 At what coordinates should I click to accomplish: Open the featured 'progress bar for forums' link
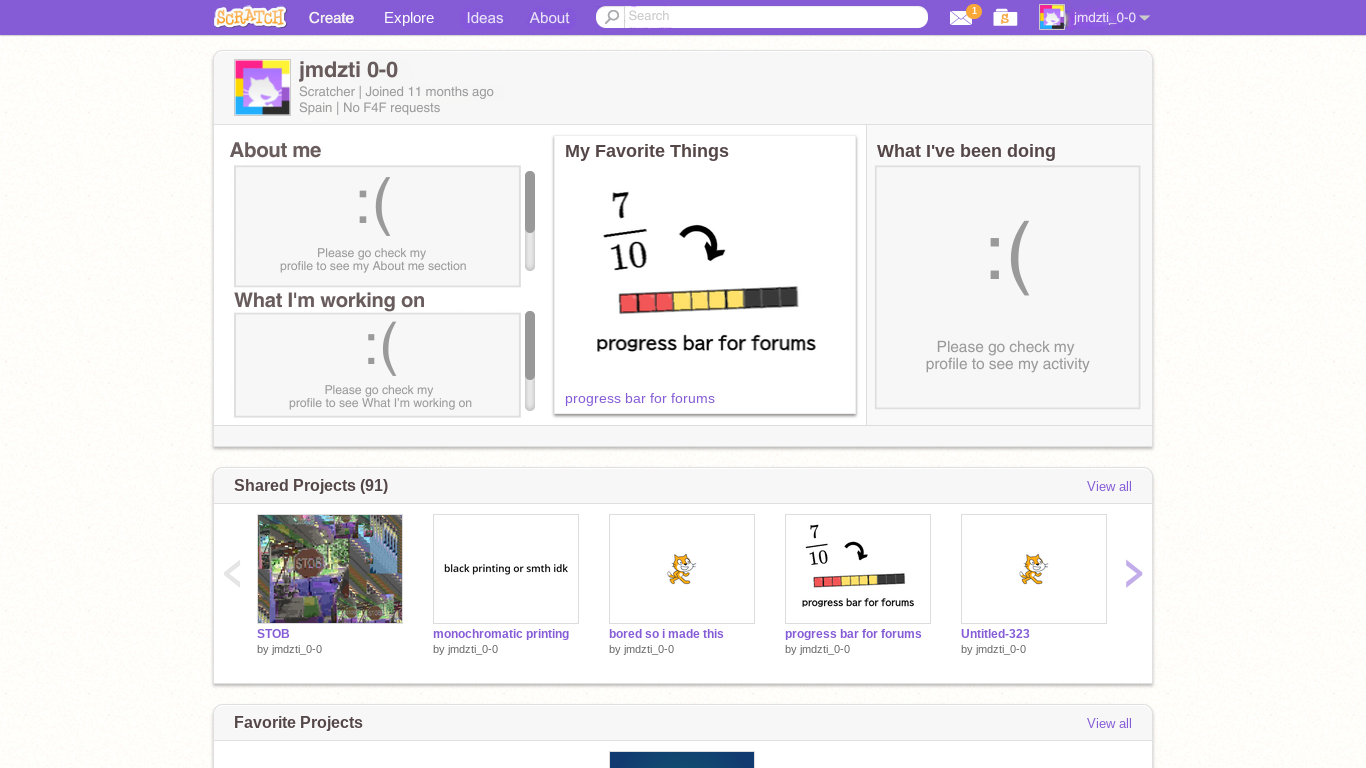[x=640, y=398]
